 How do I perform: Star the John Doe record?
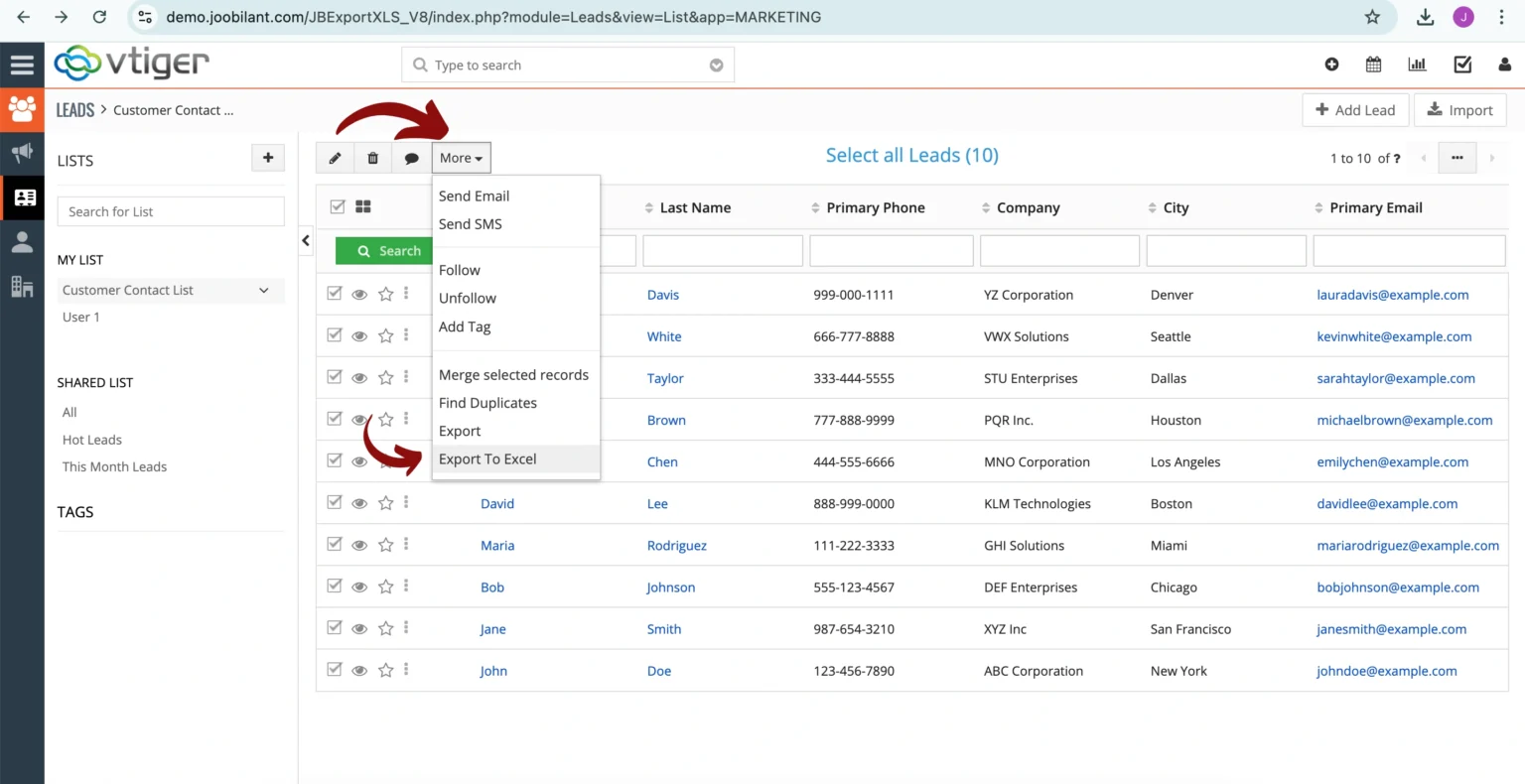(x=385, y=670)
